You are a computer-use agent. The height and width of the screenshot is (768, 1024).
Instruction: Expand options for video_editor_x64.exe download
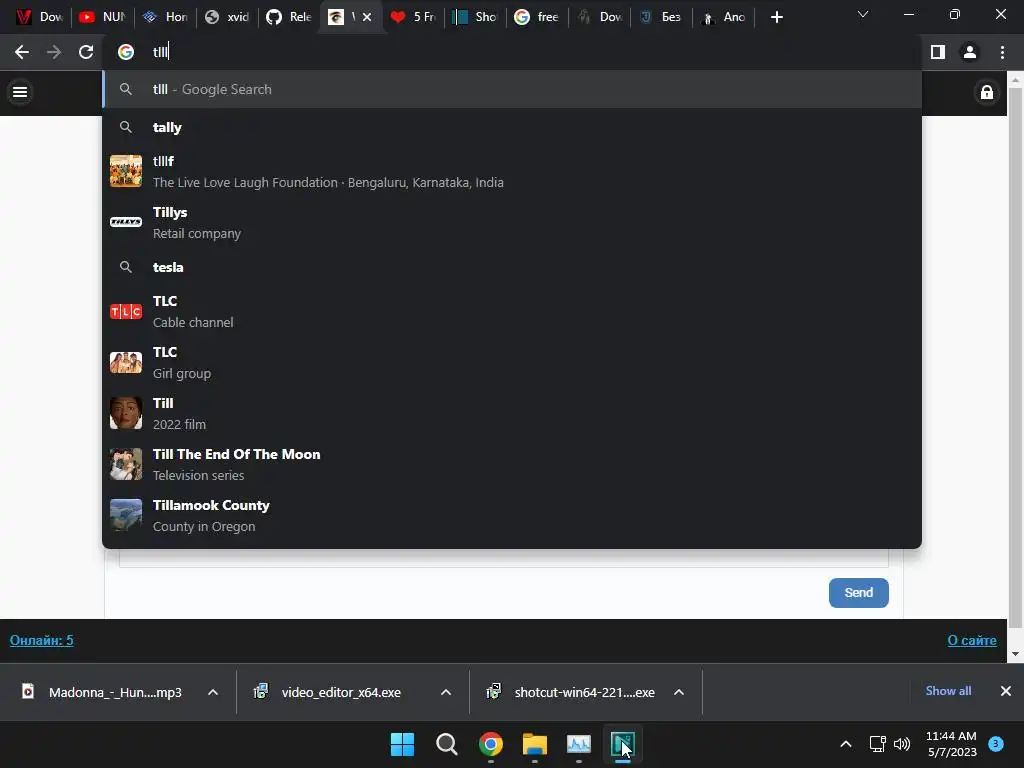click(x=446, y=692)
